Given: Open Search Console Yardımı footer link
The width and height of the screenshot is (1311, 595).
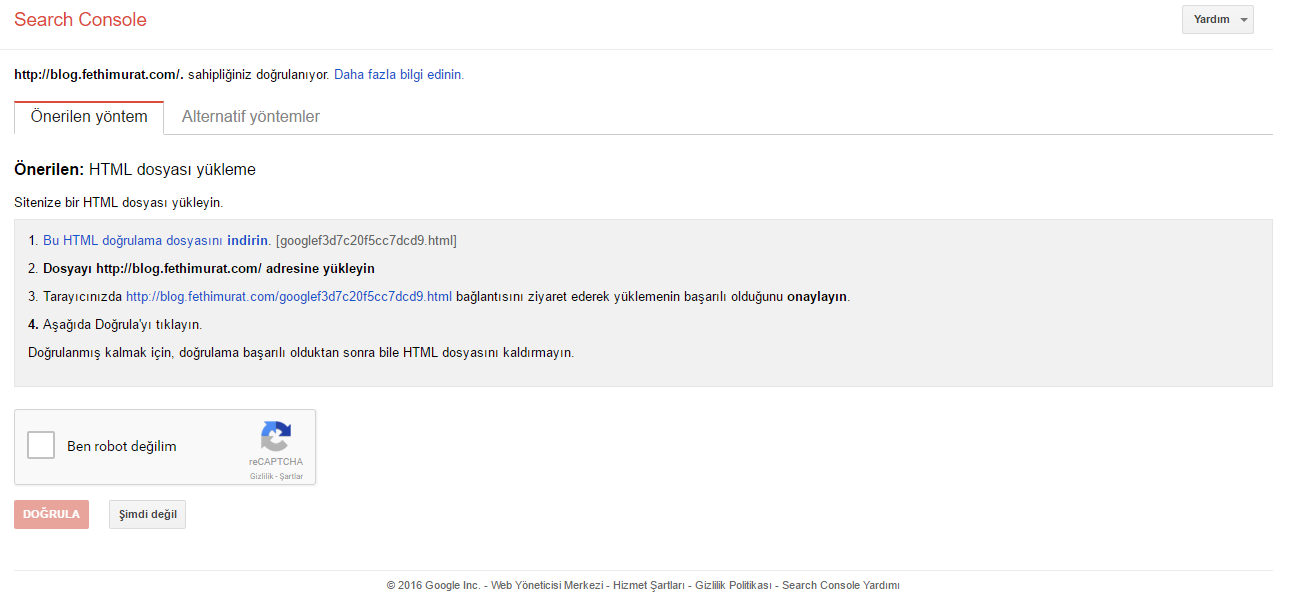Looking at the screenshot, I should 841,585.
